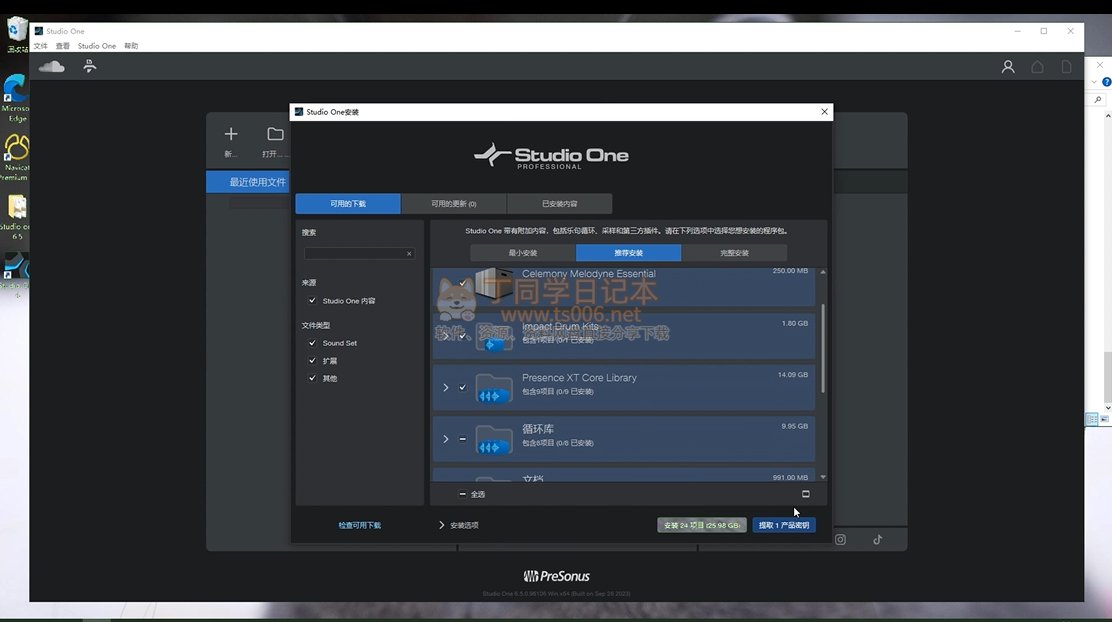The image size is (1112, 622).
Task: Click the Presence XT Core Library folder icon
Action: point(494,388)
